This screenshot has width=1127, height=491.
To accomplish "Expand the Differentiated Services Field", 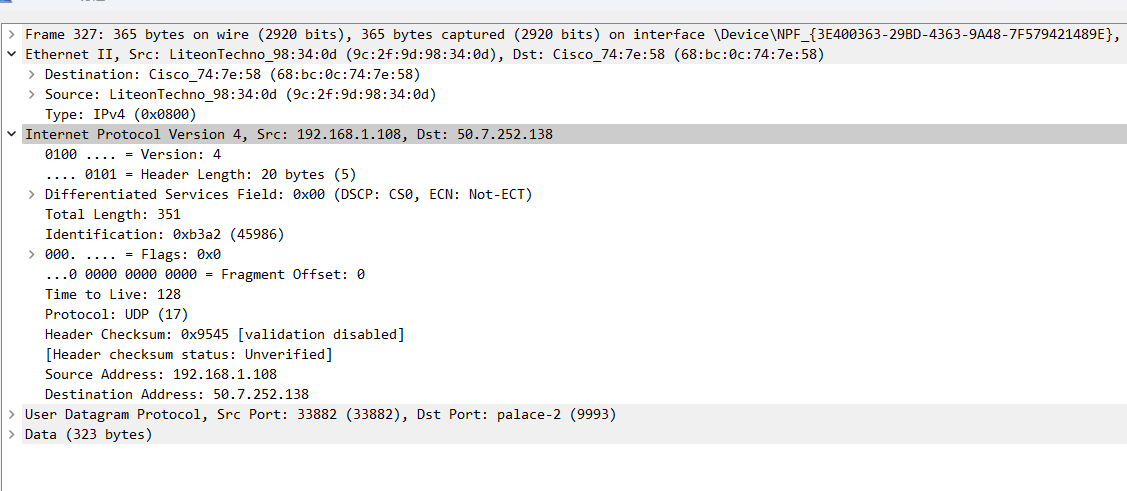I will click(x=32, y=194).
